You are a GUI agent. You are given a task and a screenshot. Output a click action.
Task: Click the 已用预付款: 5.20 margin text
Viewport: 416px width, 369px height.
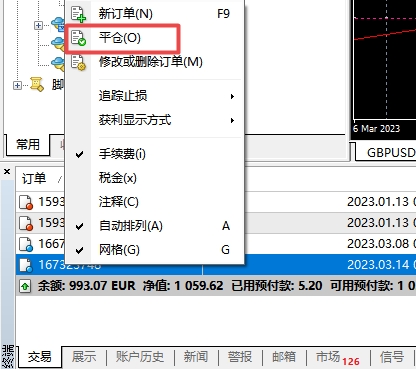[x=277, y=286]
